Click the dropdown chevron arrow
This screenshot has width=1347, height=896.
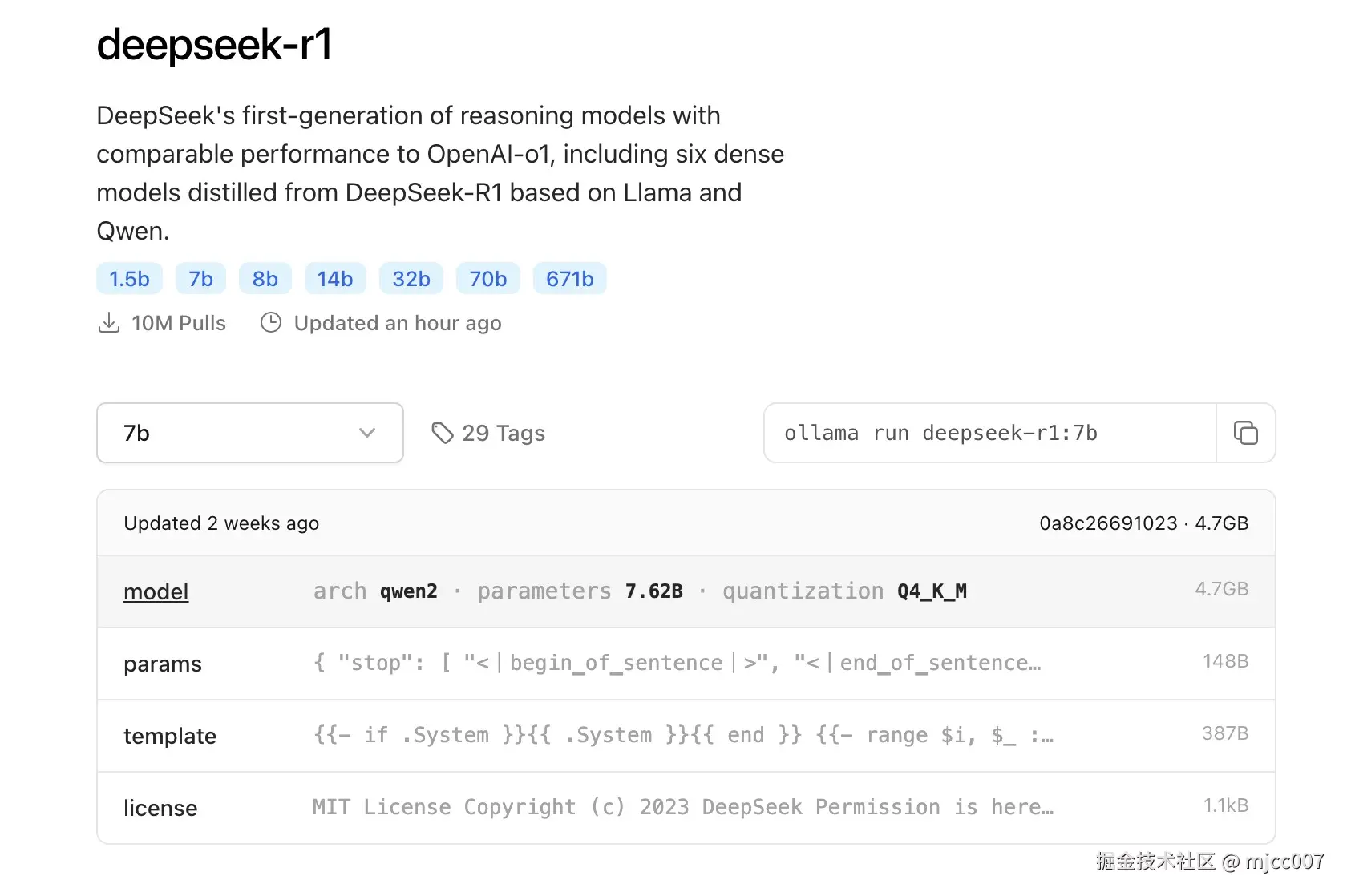[367, 433]
